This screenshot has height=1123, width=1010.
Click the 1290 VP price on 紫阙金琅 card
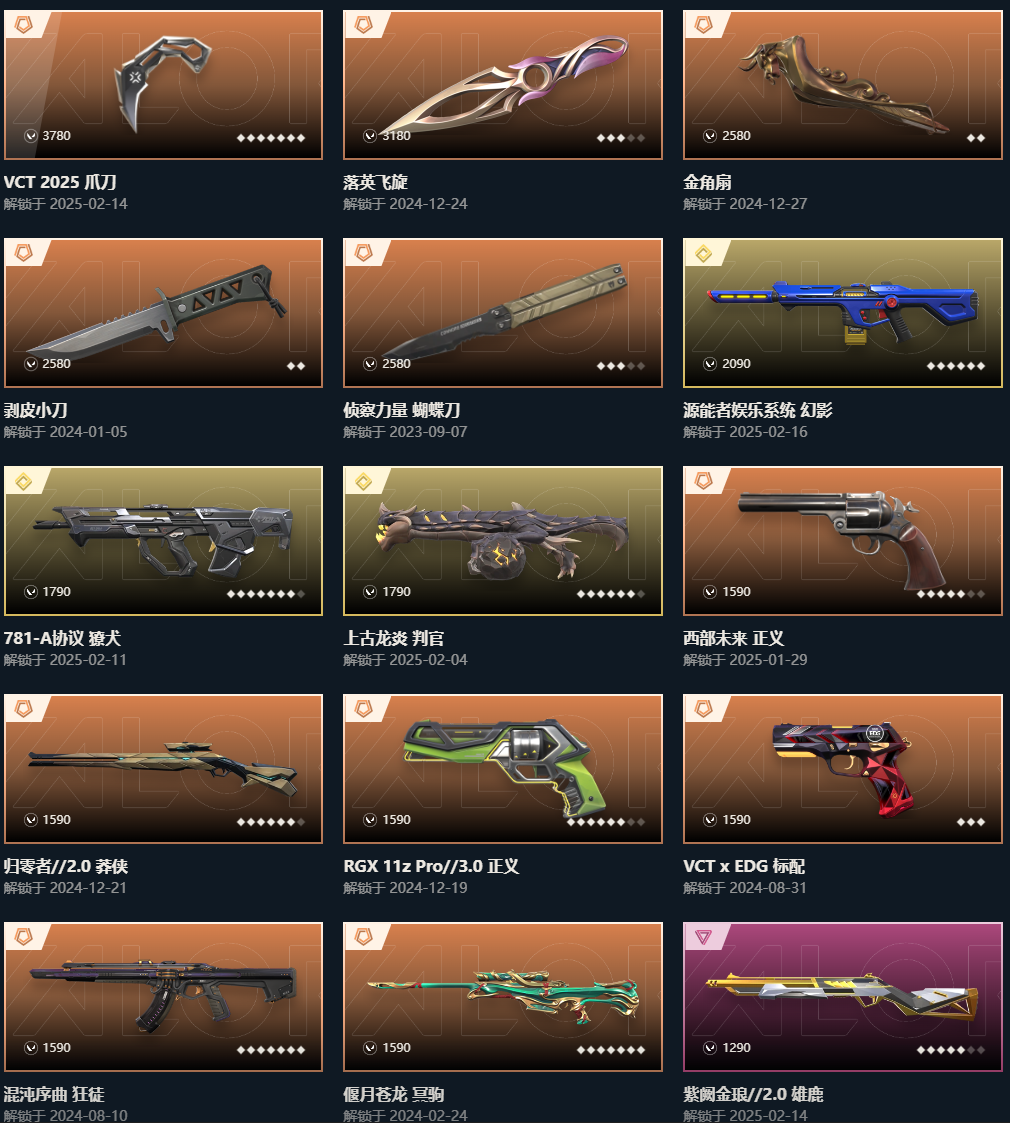pyautogui.click(x=736, y=1048)
